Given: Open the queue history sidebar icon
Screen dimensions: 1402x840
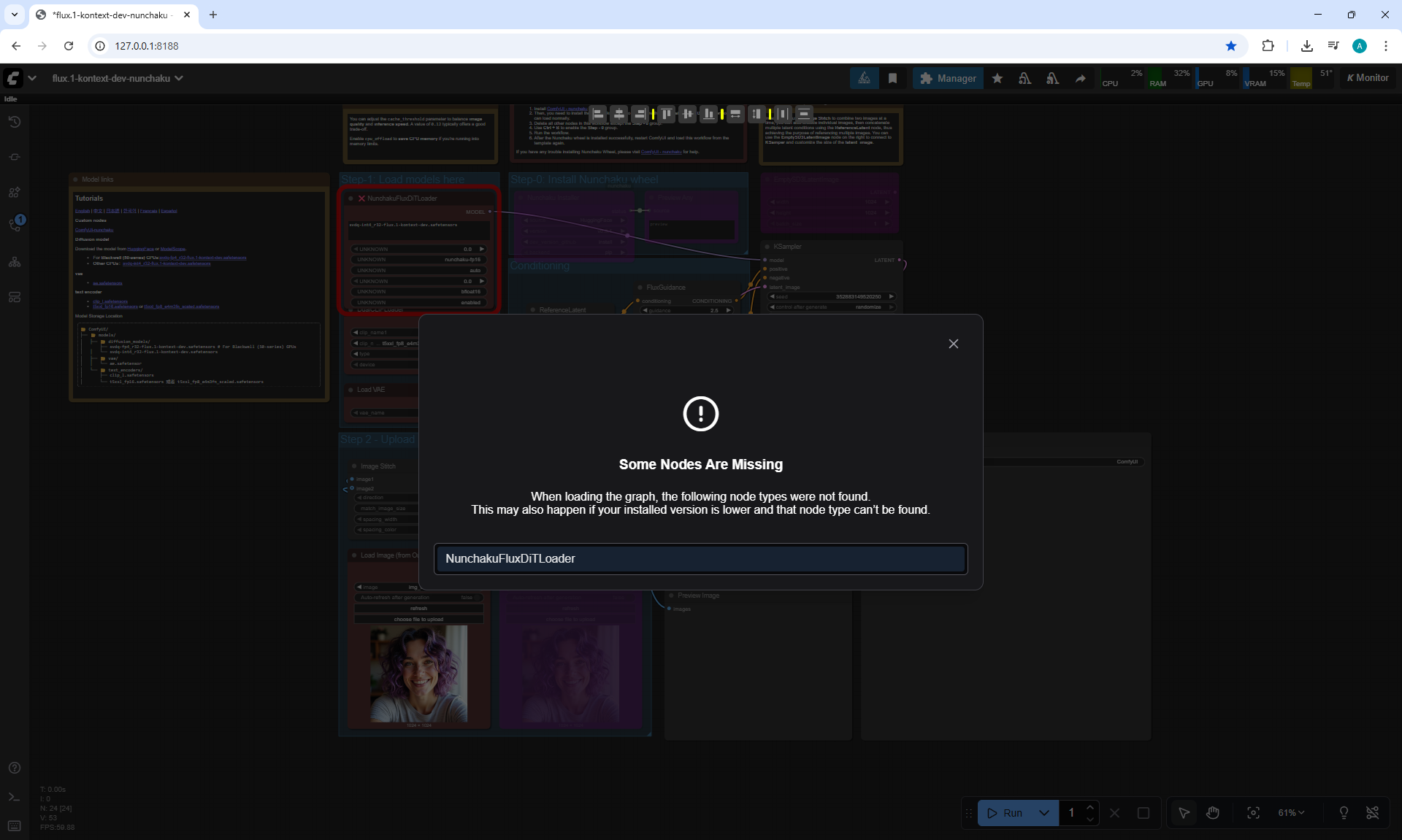Looking at the screenshot, I should (15, 122).
